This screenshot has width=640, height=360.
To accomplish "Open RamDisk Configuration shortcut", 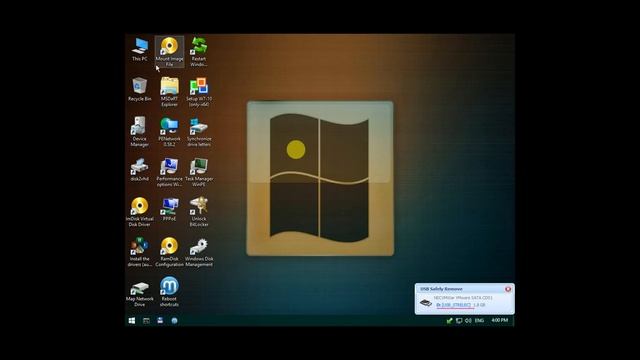I will (169, 251).
